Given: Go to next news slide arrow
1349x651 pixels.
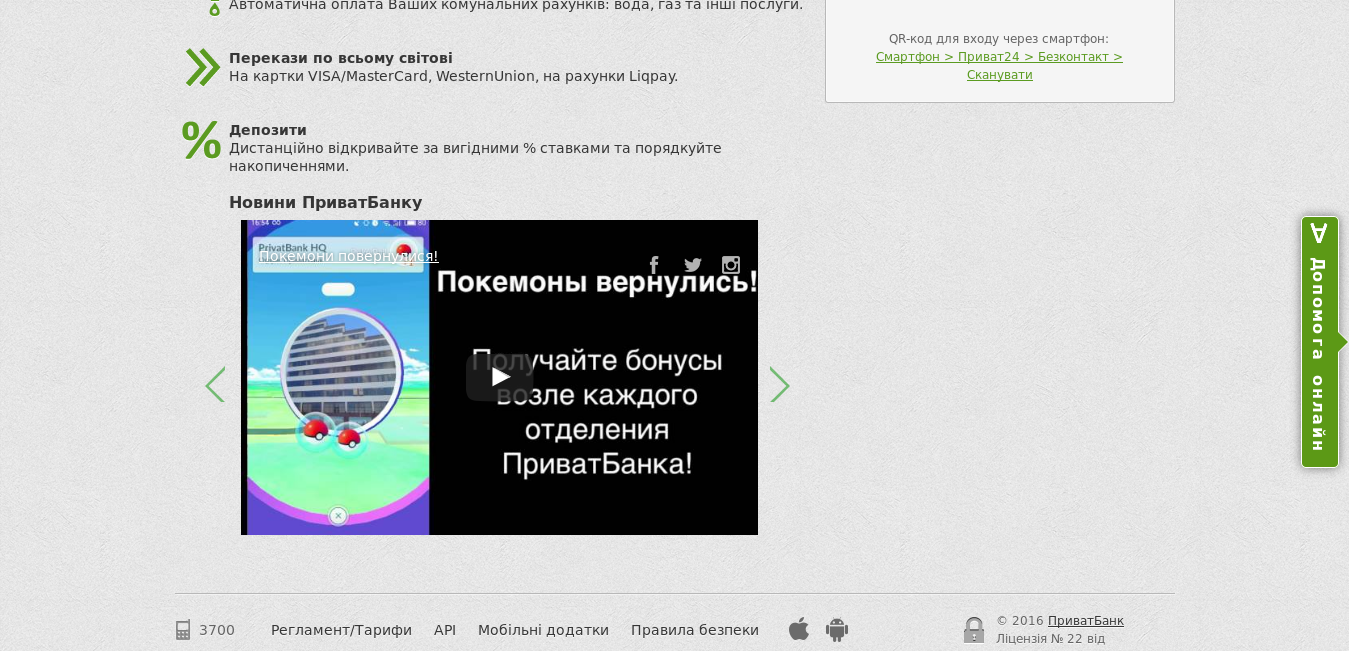Looking at the screenshot, I should click(780, 385).
